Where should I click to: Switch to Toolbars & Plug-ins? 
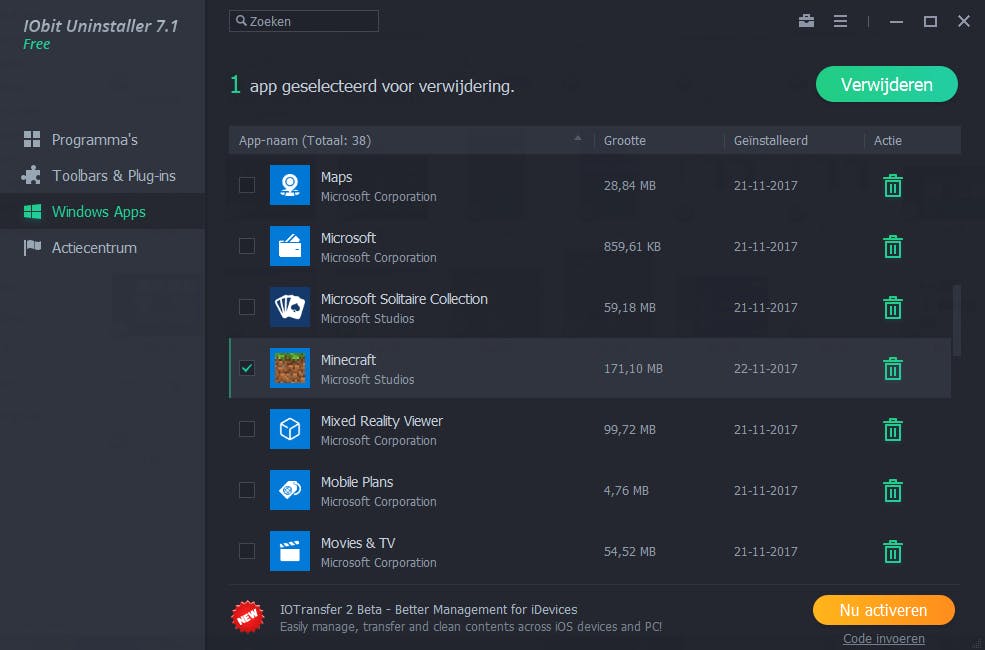113,176
